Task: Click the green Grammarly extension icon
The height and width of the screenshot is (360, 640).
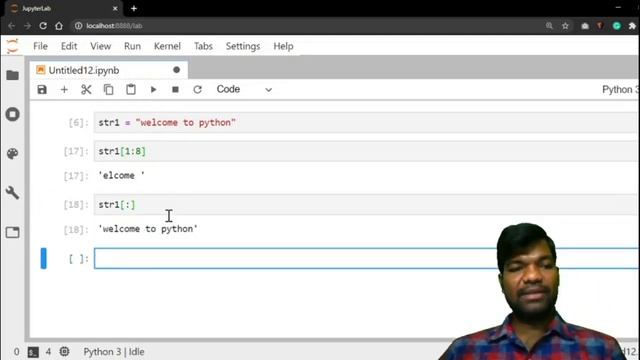Action: point(617,26)
